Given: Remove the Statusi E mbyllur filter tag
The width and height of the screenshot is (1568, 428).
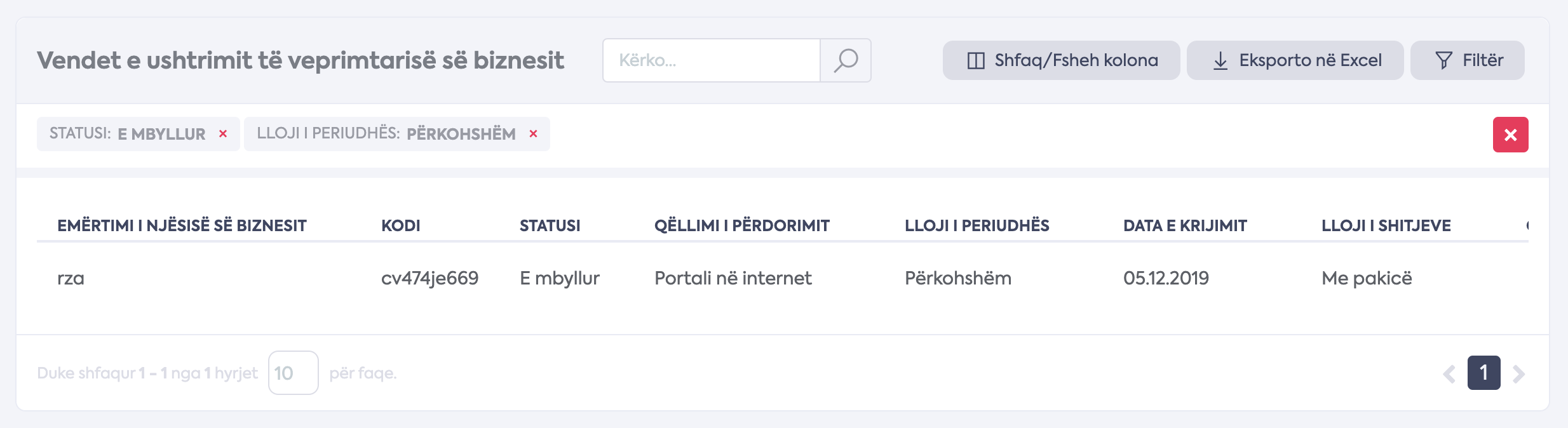Looking at the screenshot, I should pos(223,134).
